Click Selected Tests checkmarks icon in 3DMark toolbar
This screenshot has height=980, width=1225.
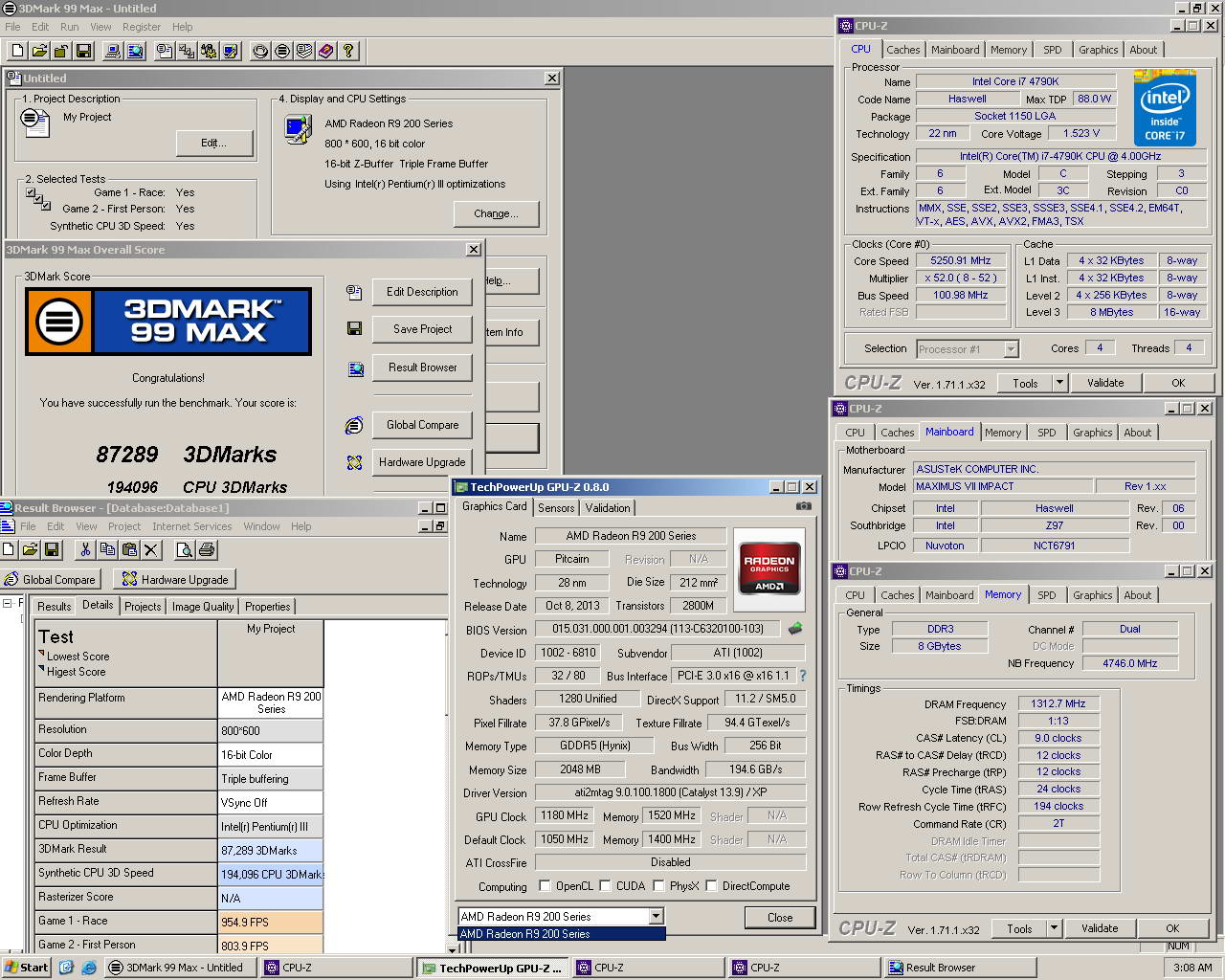click(x=187, y=51)
